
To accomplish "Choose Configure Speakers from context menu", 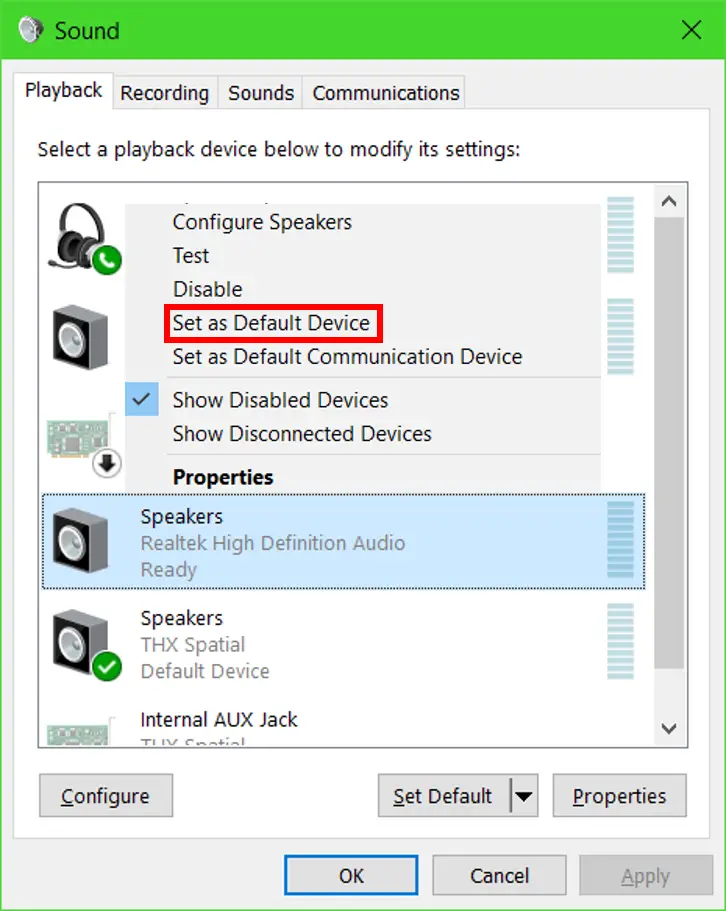I will [x=363, y=222].
